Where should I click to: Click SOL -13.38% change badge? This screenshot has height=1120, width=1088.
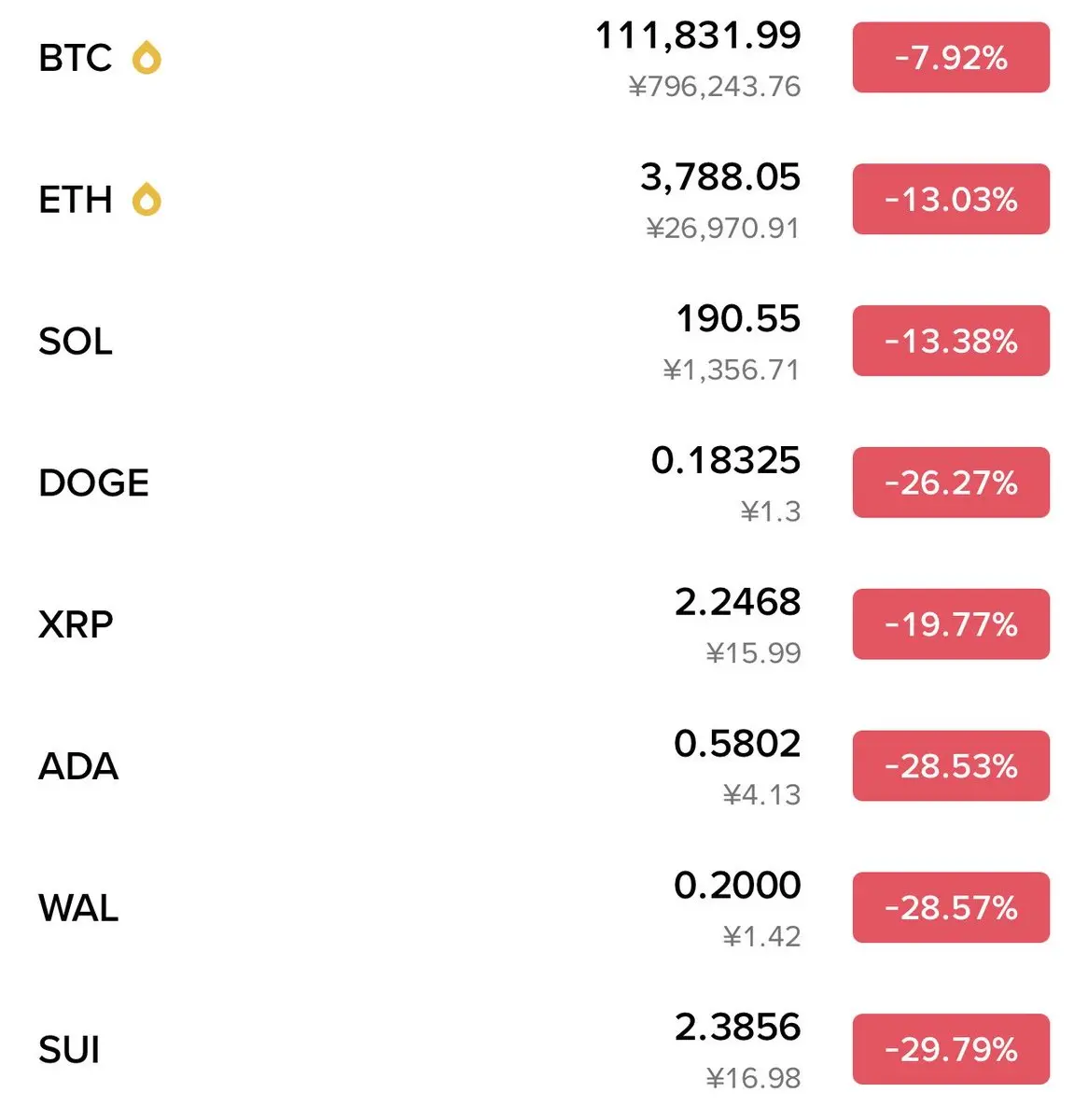(x=951, y=342)
